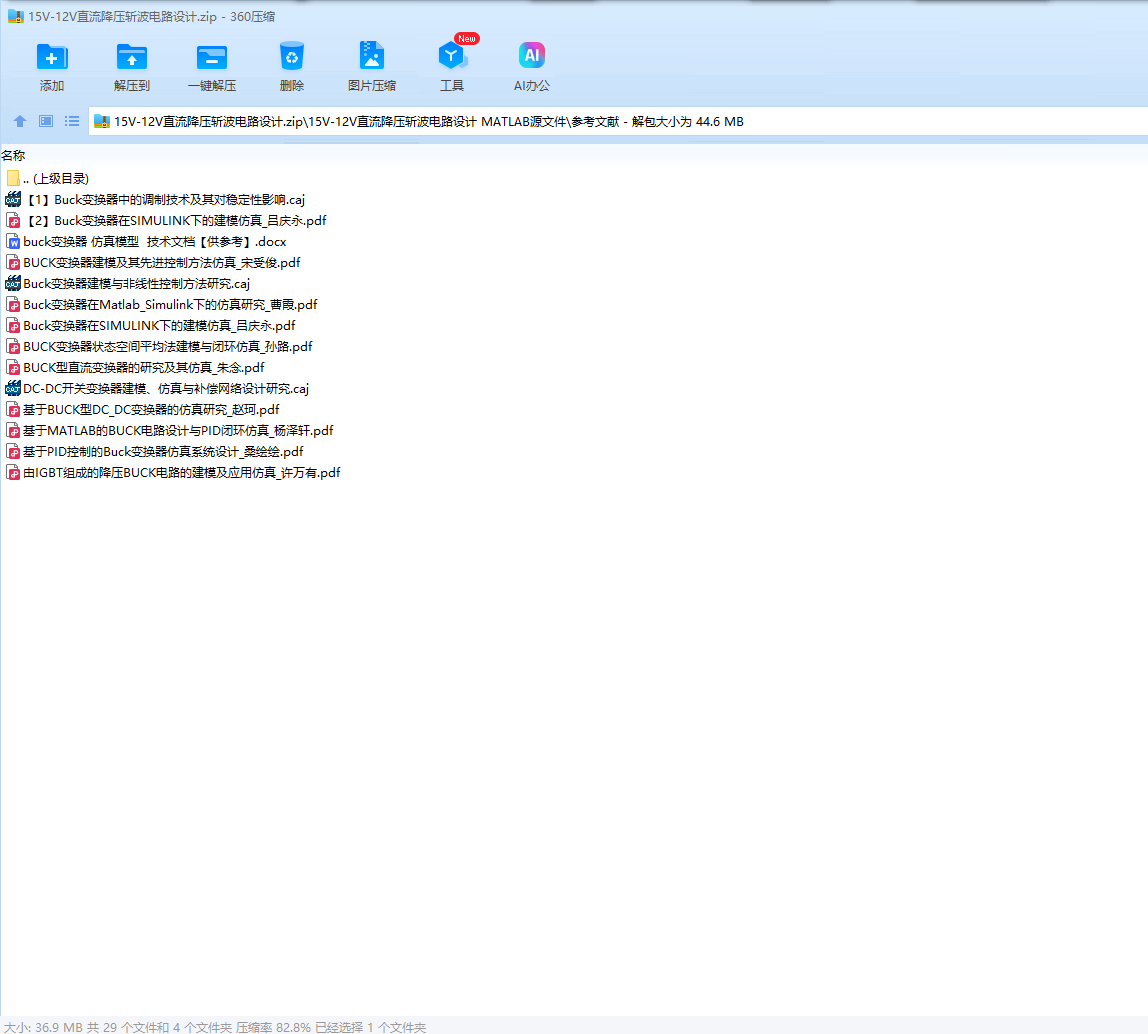Click the window title 15V-12V直流降压斩波电路设计.zip
This screenshot has height=1034, width=1148.
tap(152, 16)
